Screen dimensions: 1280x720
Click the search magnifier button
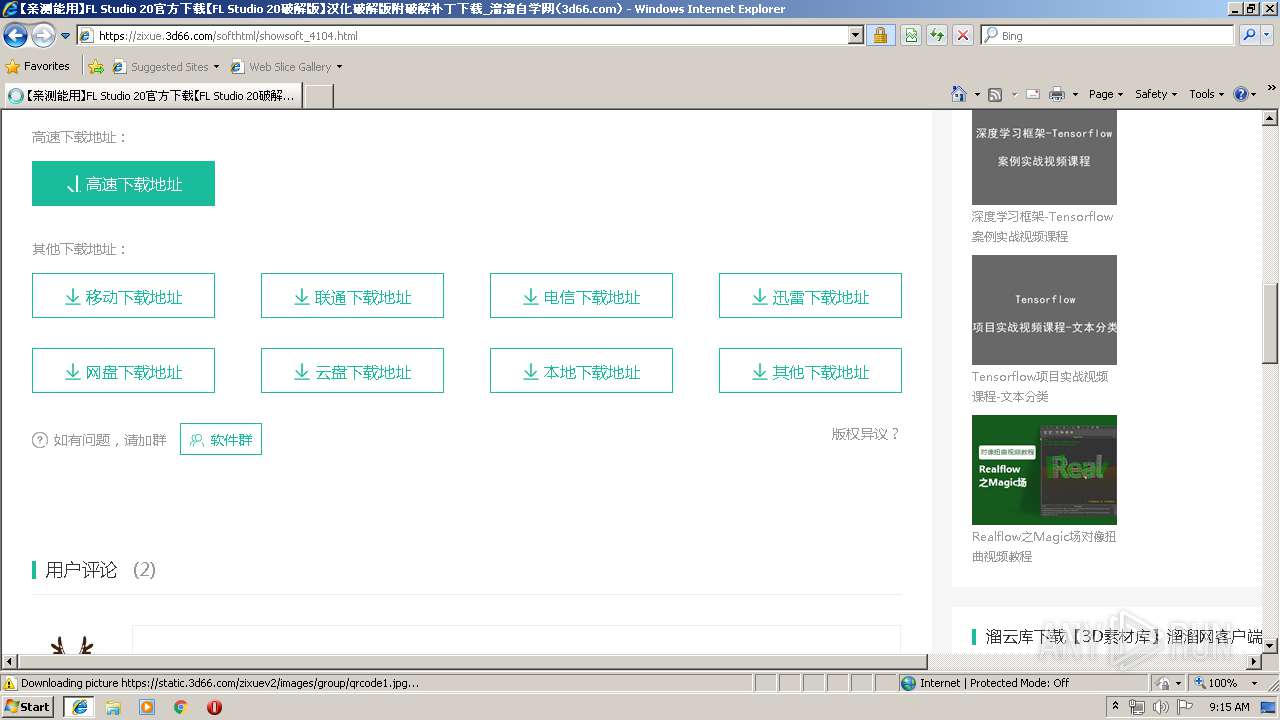point(1249,35)
